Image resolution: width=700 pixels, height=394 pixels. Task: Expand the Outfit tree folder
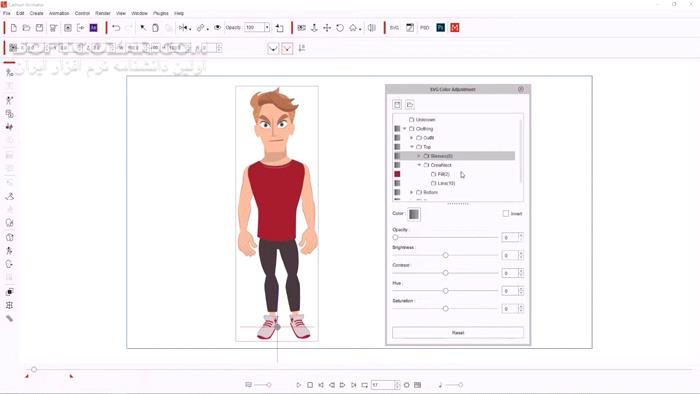coord(412,138)
